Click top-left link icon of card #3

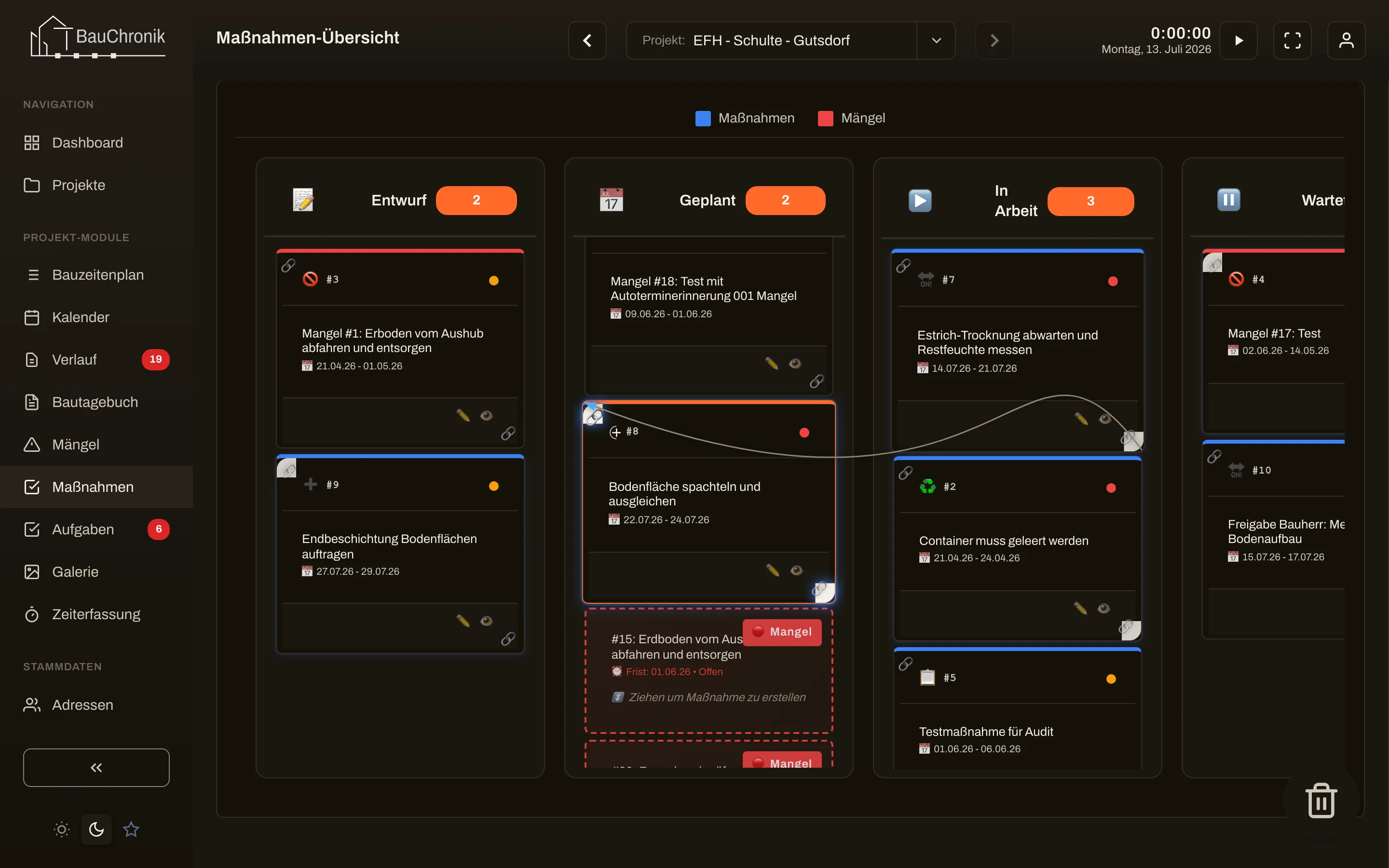(288, 265)
